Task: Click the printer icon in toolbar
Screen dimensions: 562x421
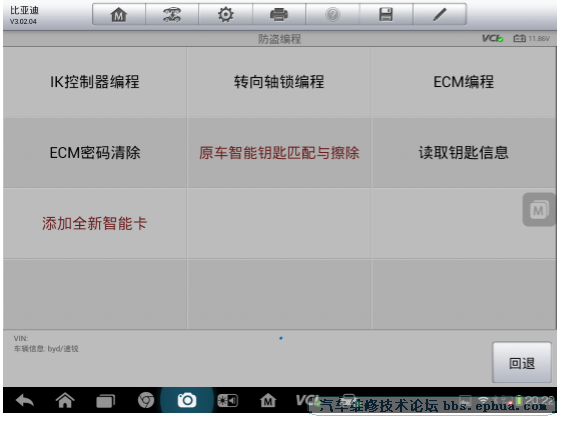Action: pos(279,15)
